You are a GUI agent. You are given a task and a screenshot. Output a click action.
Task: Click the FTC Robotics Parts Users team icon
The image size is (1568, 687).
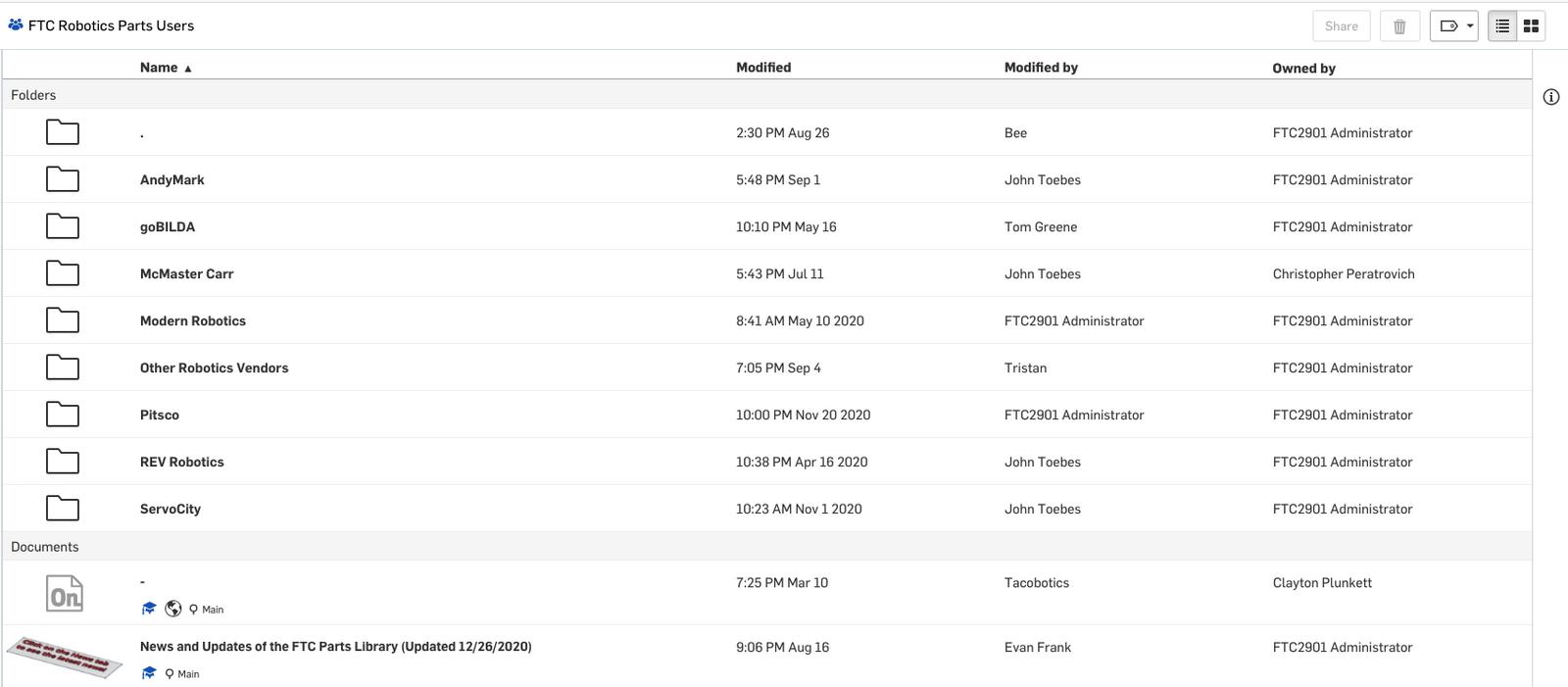[x=16, y=25]
